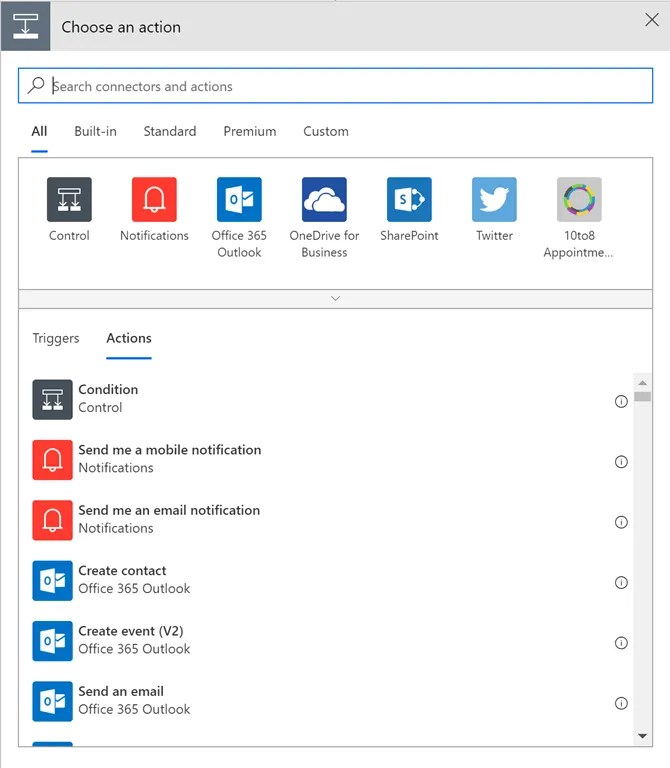Image resolution: width=670 pixels, height=768 pixels.
Task: Expand the connectors list chevron
Action: (x=335, y=298)
